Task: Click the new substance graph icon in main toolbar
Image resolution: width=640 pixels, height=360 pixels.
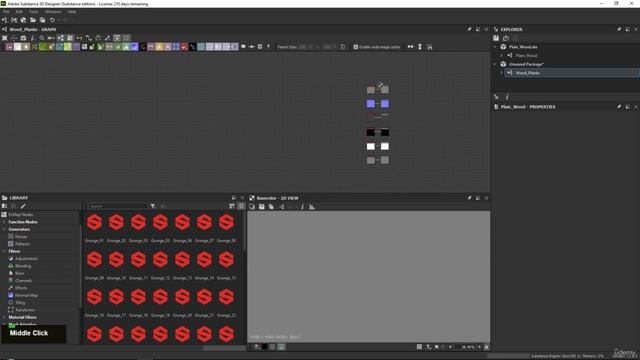Action: click(x=4, y=20)
